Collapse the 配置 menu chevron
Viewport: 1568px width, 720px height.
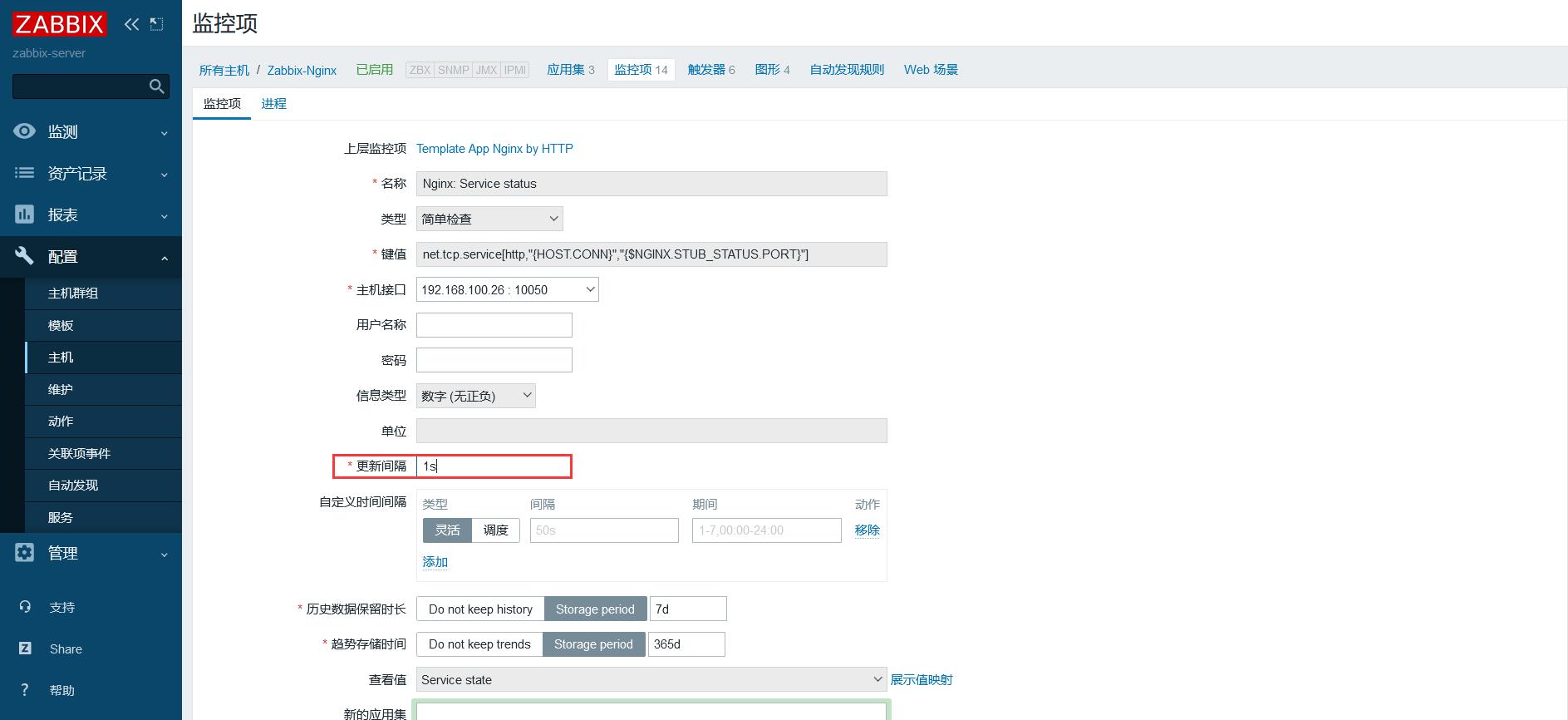pos(164,258)
